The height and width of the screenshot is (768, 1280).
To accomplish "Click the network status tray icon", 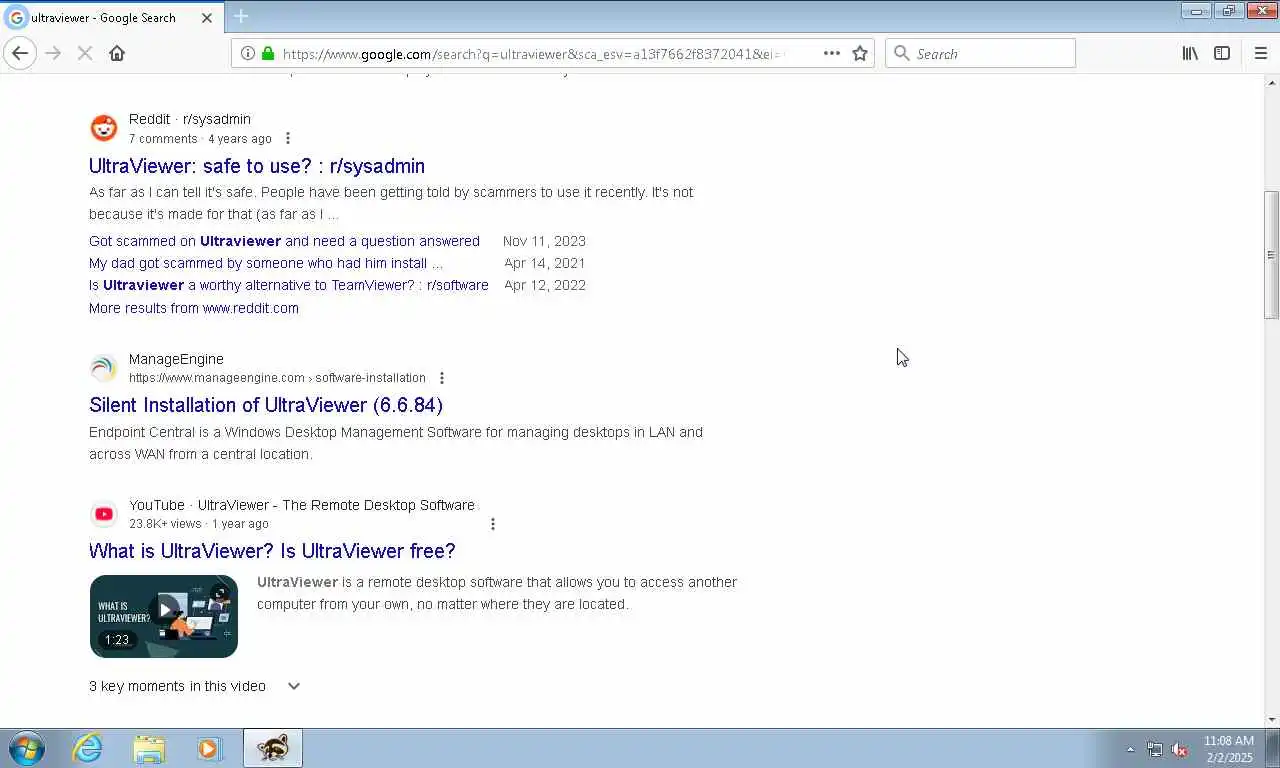I will click(1155, 749).
